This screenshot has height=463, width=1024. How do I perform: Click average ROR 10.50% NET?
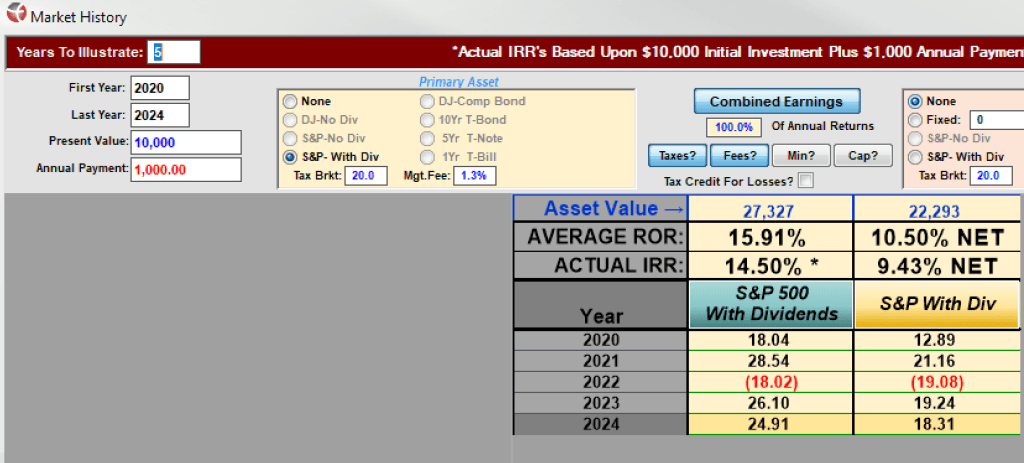pyautogui.click(x=938, y=238)
